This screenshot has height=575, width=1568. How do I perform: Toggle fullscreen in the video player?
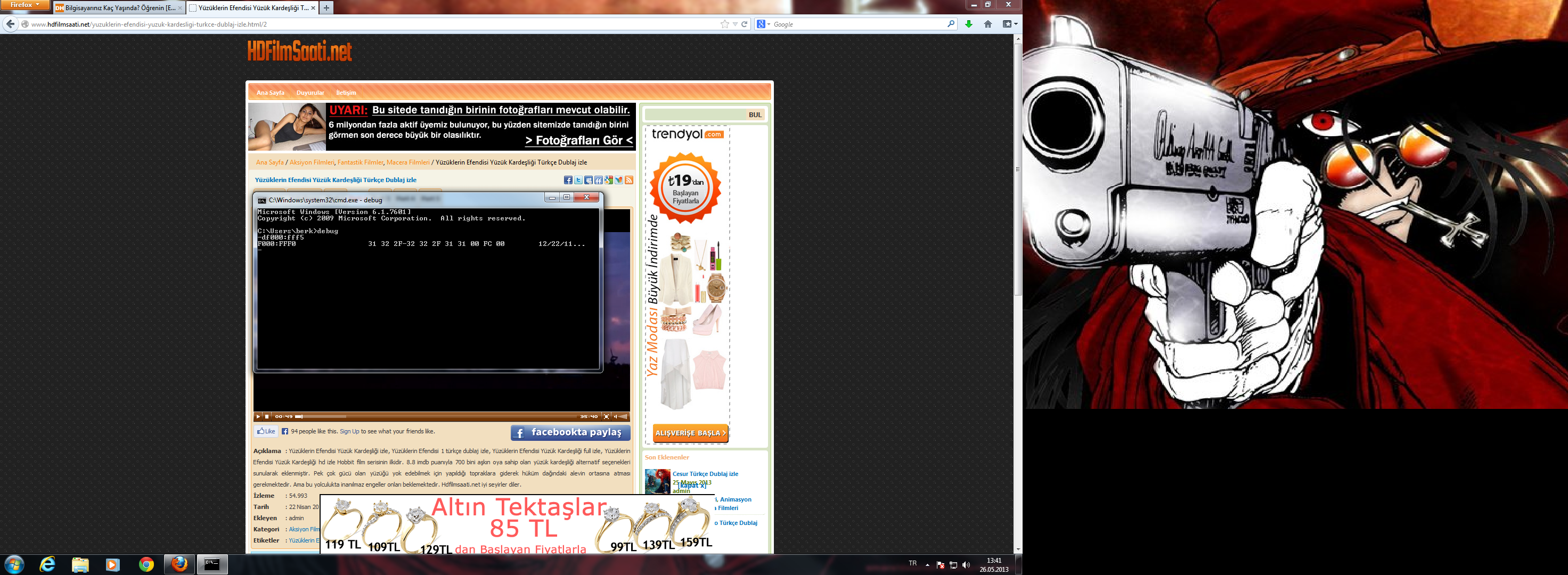[x=606, y=417]
